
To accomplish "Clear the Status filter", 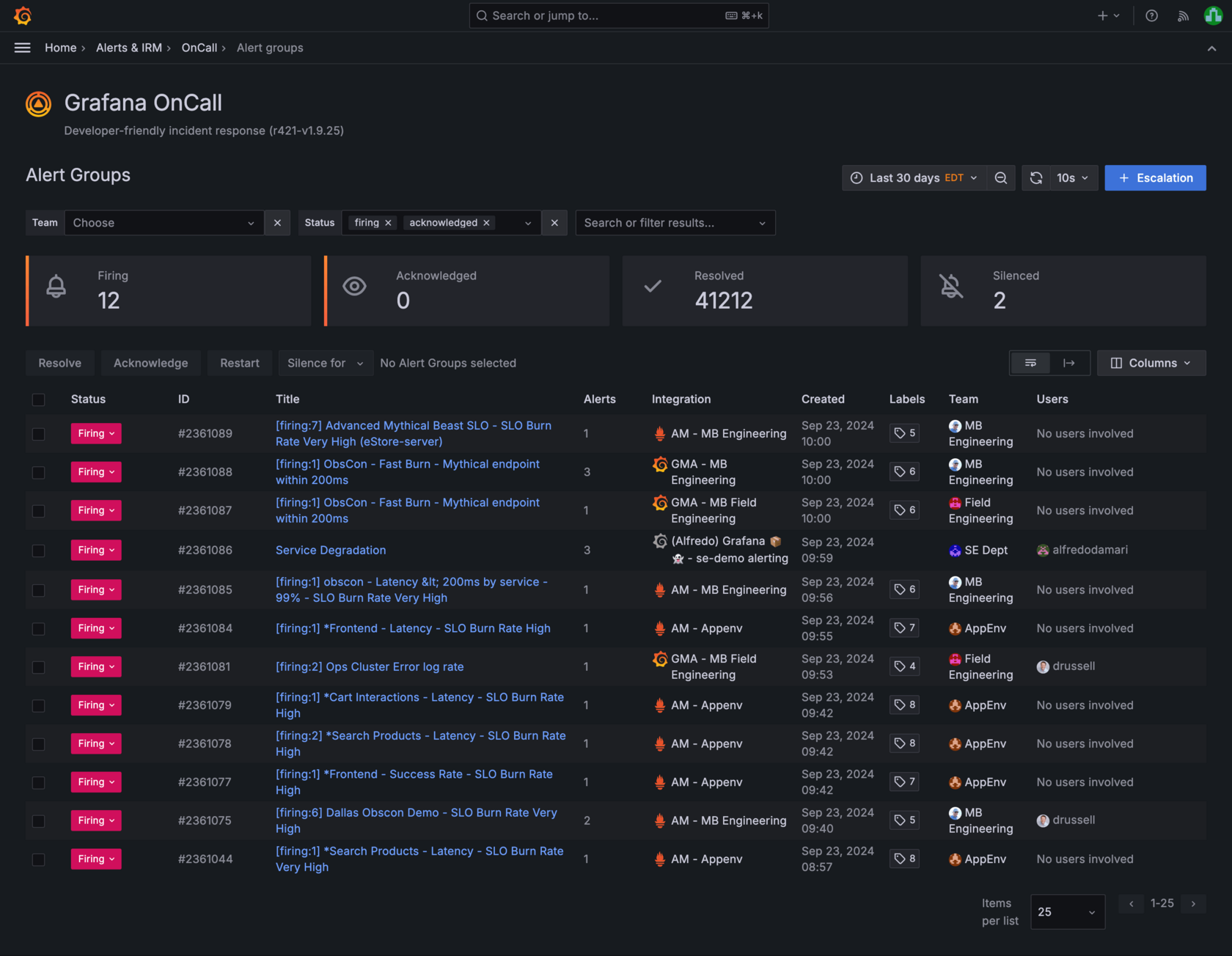I will coord(554,223).
